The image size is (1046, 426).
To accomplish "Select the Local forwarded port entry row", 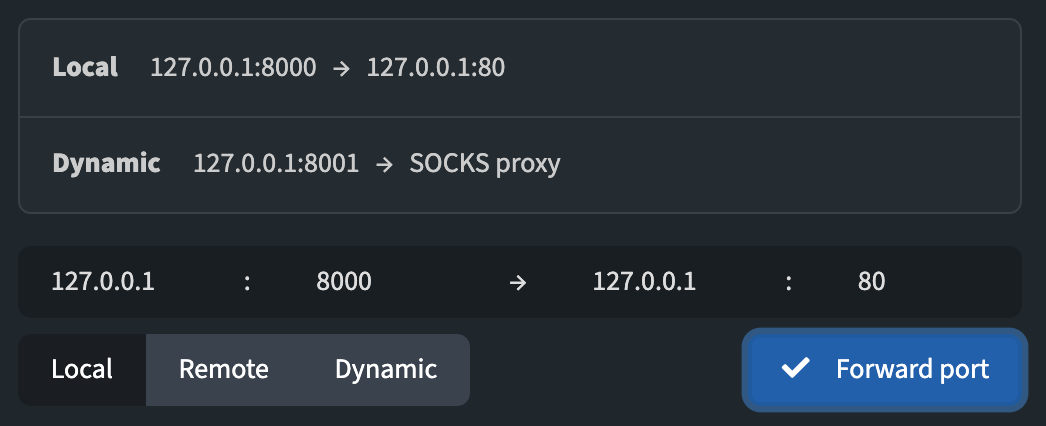I will 520,68.
